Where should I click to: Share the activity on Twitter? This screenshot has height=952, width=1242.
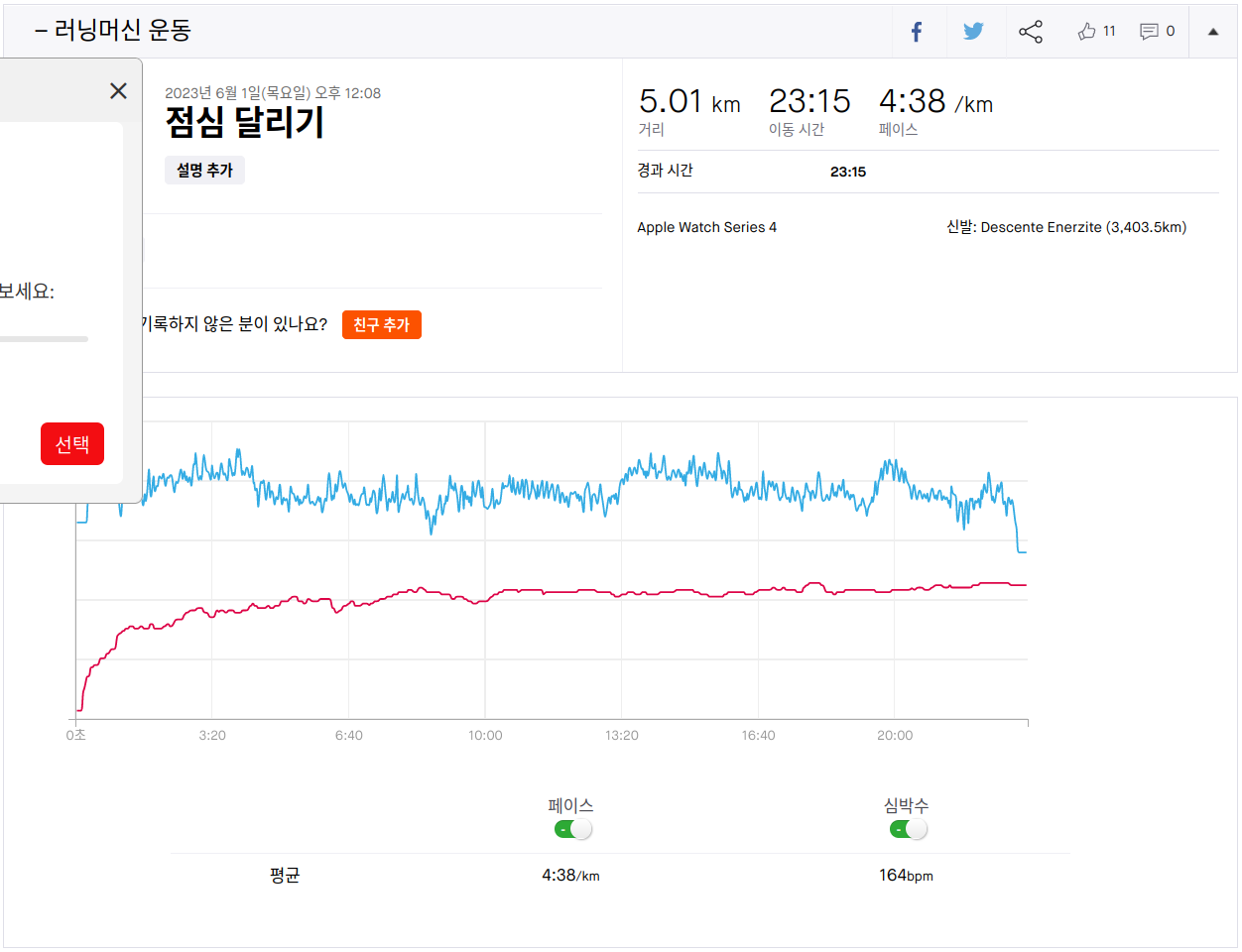pos(973,32)
